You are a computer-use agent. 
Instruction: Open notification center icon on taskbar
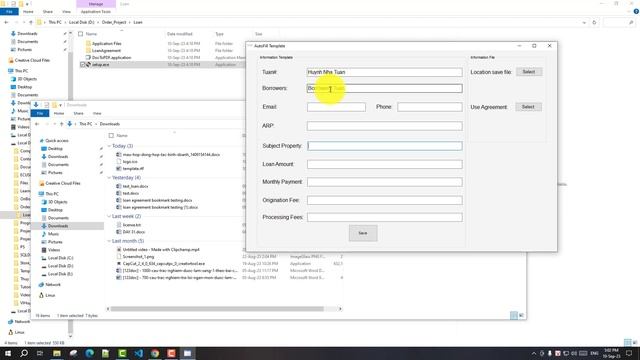(x=629, y=353)
